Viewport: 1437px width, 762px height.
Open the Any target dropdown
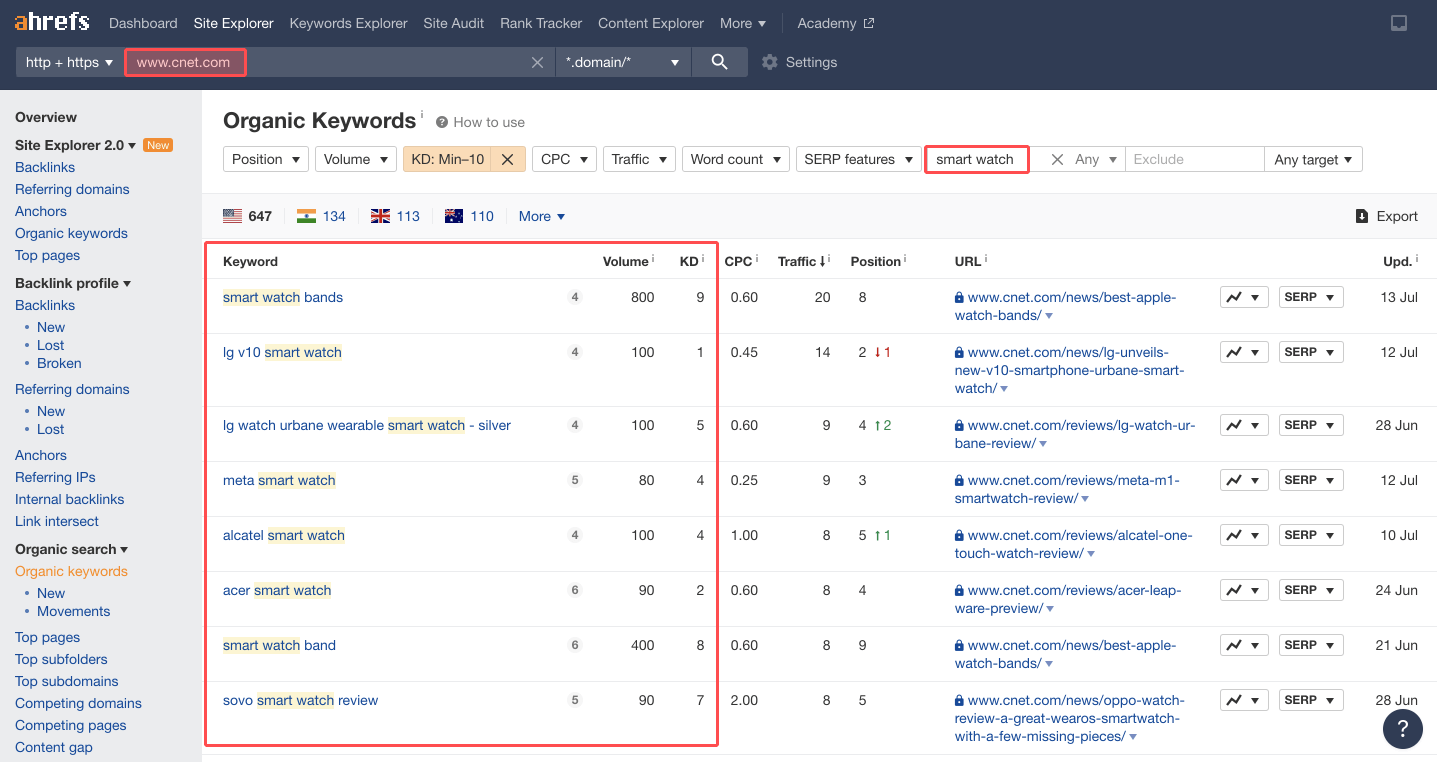pos(1313,159)
